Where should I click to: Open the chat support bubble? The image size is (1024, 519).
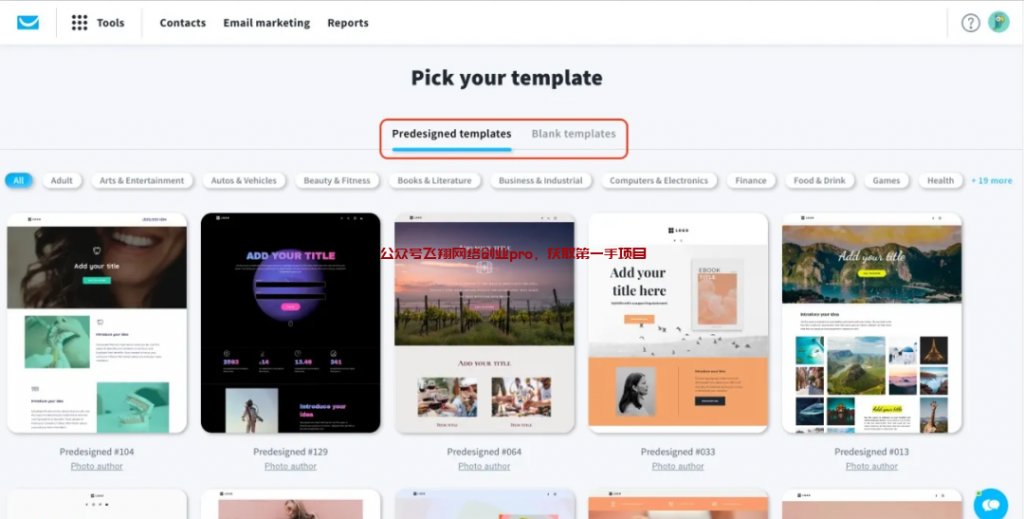991,504
